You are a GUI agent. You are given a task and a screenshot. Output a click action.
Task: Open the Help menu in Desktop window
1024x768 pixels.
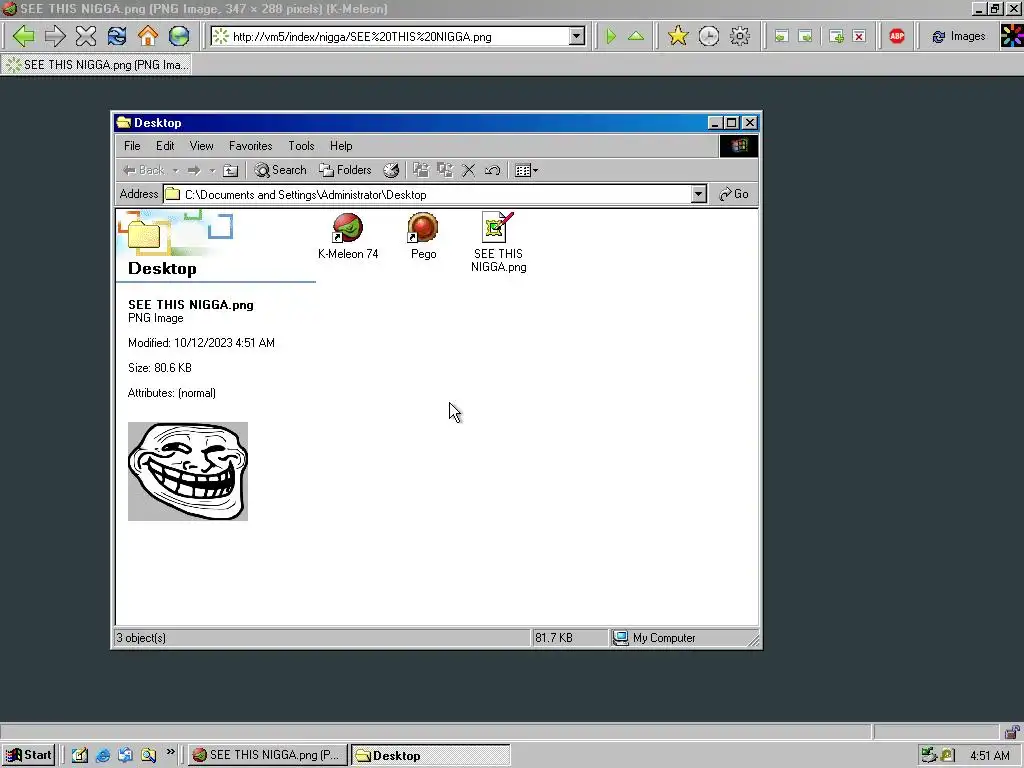[341, 146]
